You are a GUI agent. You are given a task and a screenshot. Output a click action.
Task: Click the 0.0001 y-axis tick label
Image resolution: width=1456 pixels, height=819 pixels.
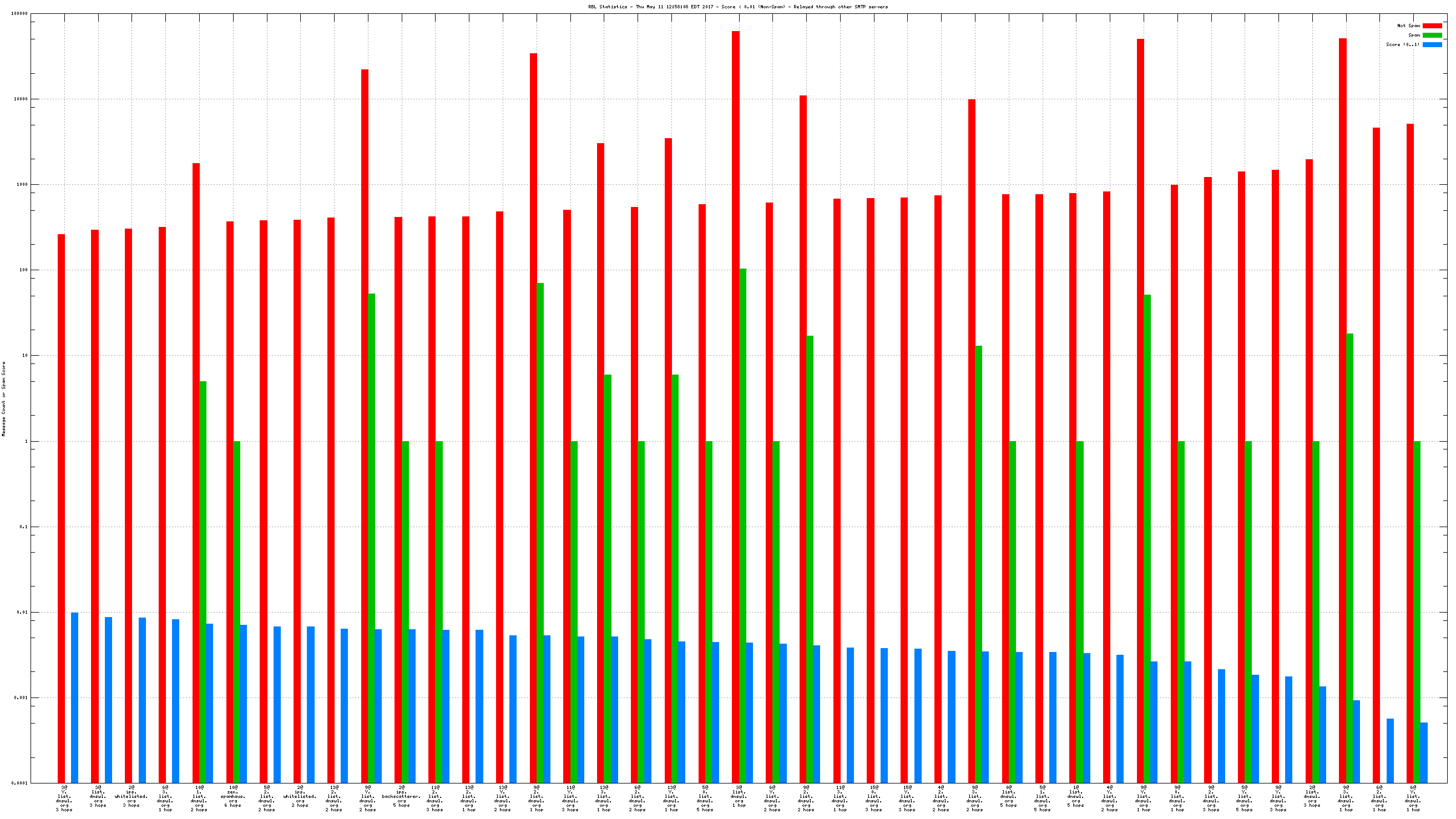(19, 783)
